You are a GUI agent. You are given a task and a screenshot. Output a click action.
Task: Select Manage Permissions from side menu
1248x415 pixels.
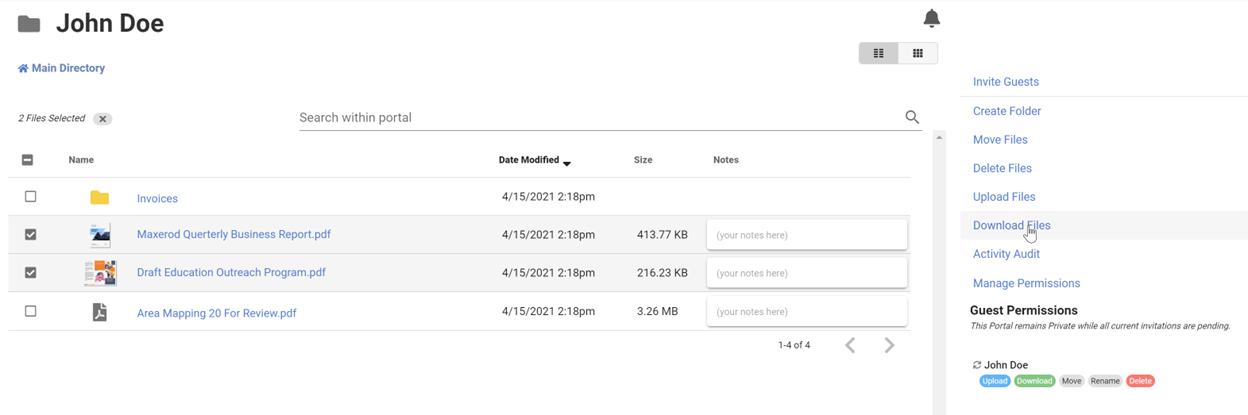tap(1026, 283)
